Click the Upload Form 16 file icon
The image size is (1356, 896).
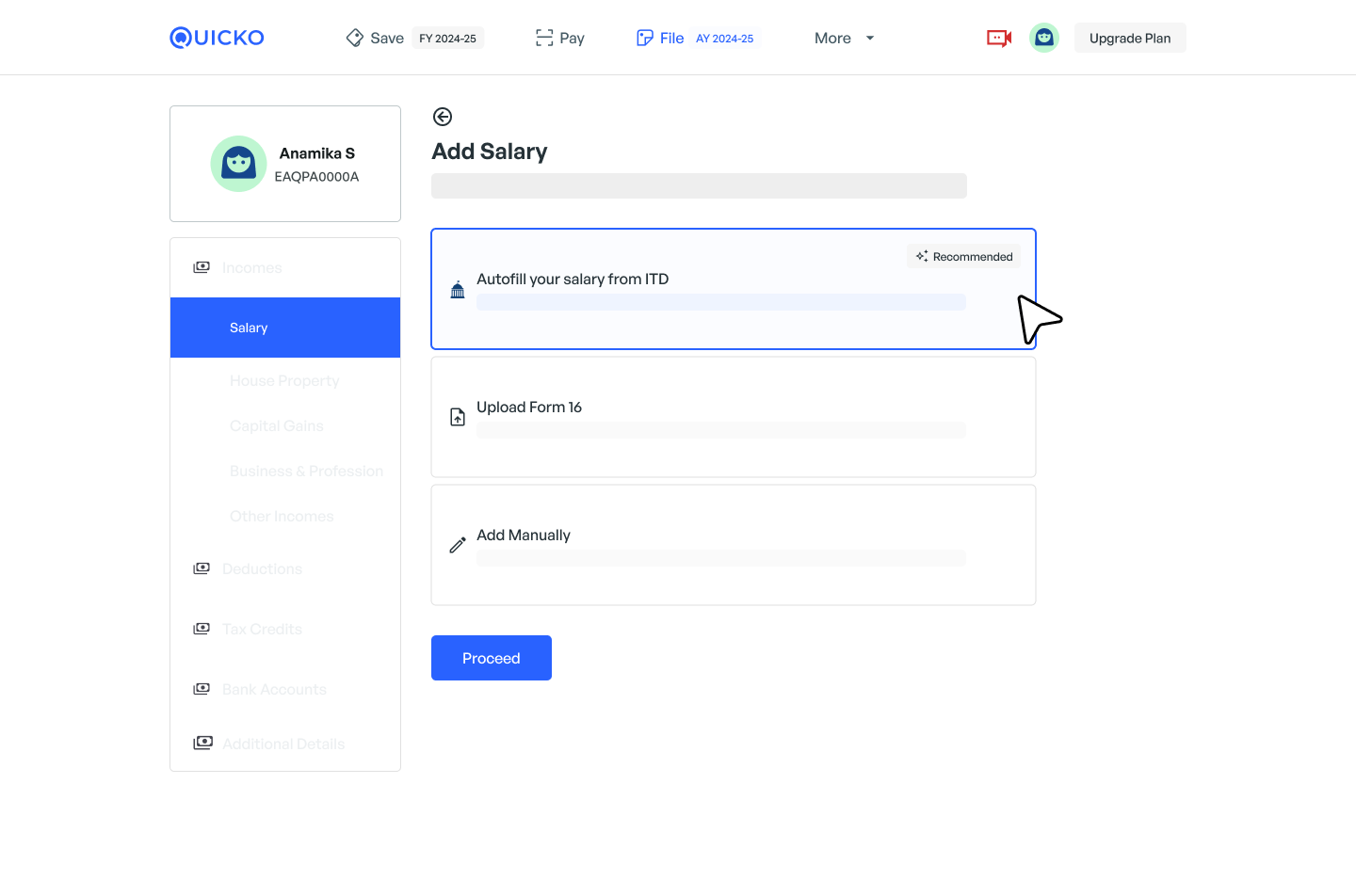click(458, 417)
